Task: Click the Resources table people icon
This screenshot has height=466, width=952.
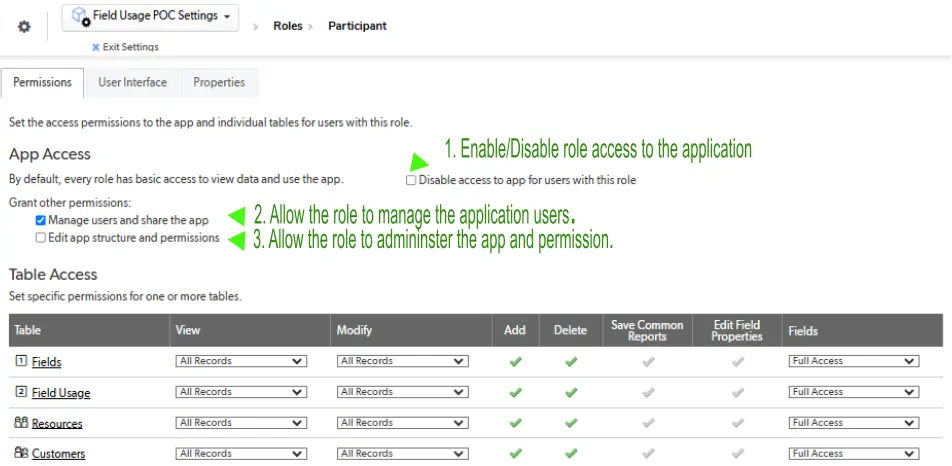Action: [x=21, y=422]
